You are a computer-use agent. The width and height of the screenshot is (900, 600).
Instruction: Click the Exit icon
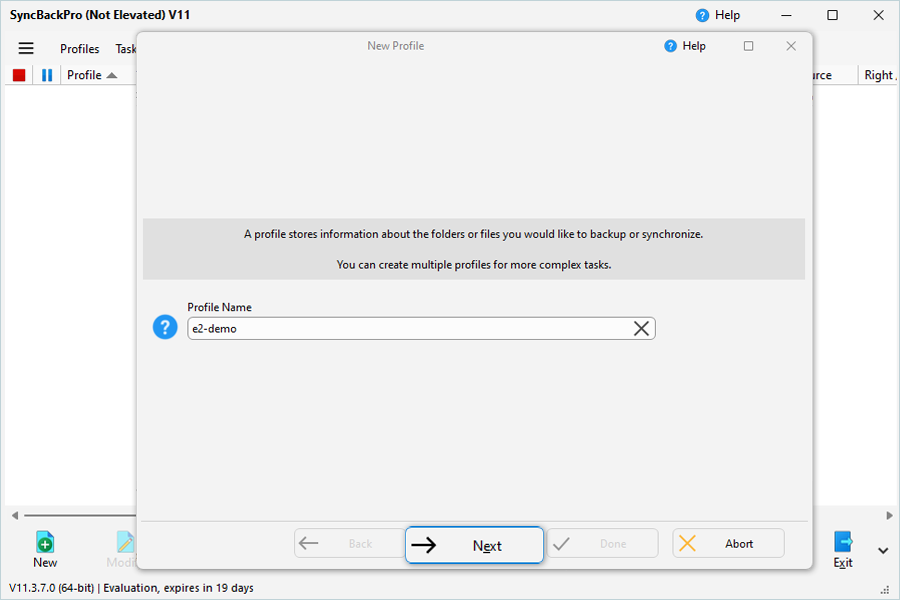pyautogui.click(x=843, y=549)
